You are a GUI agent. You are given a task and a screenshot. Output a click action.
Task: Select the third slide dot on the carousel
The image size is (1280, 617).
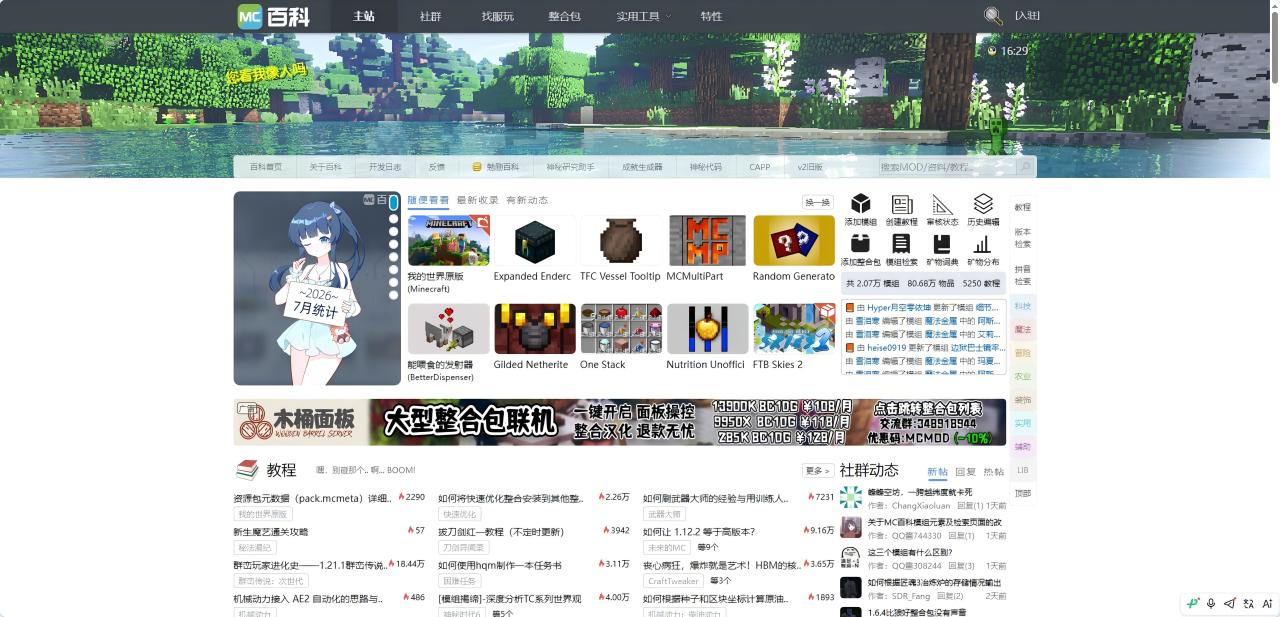coord(394,231)
